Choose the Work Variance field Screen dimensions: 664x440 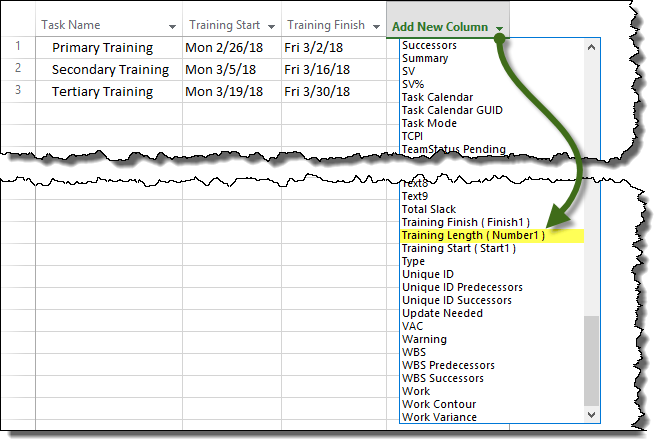tap(439, 417)
